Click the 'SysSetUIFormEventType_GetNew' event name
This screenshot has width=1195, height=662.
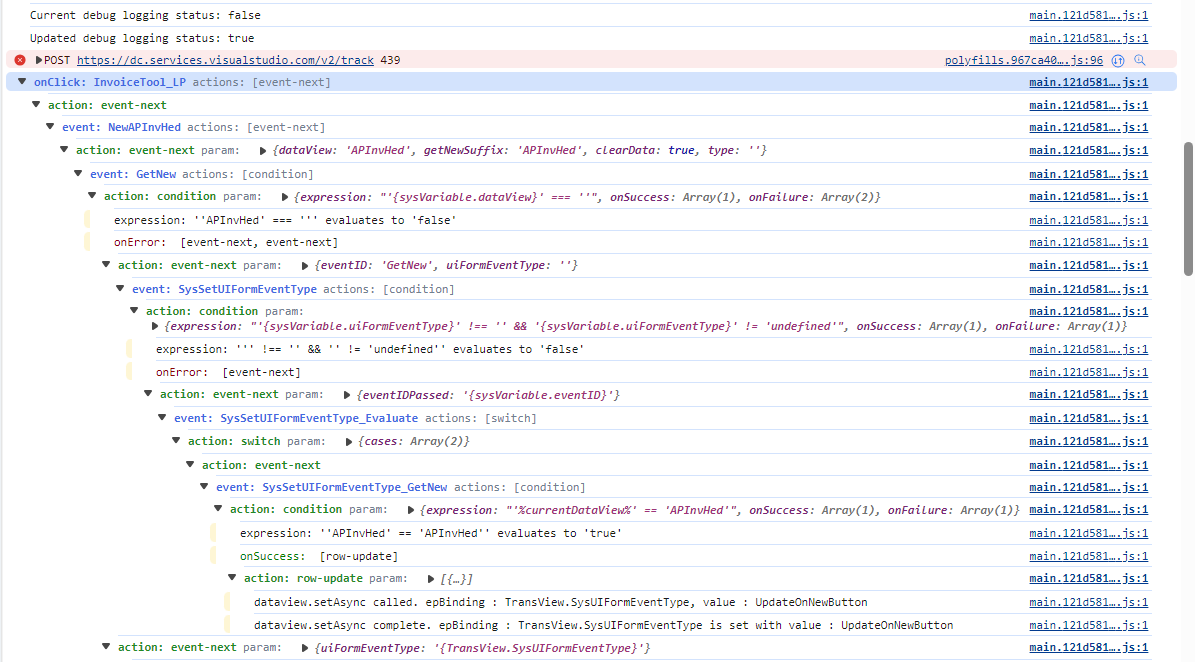click(354, 487)
